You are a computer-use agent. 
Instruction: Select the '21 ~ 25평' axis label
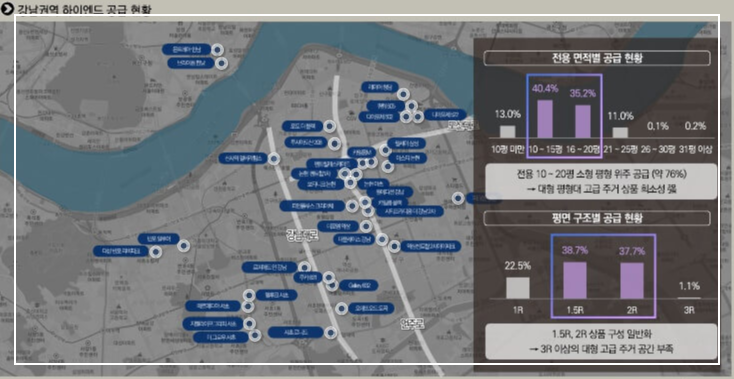point(621,150)
